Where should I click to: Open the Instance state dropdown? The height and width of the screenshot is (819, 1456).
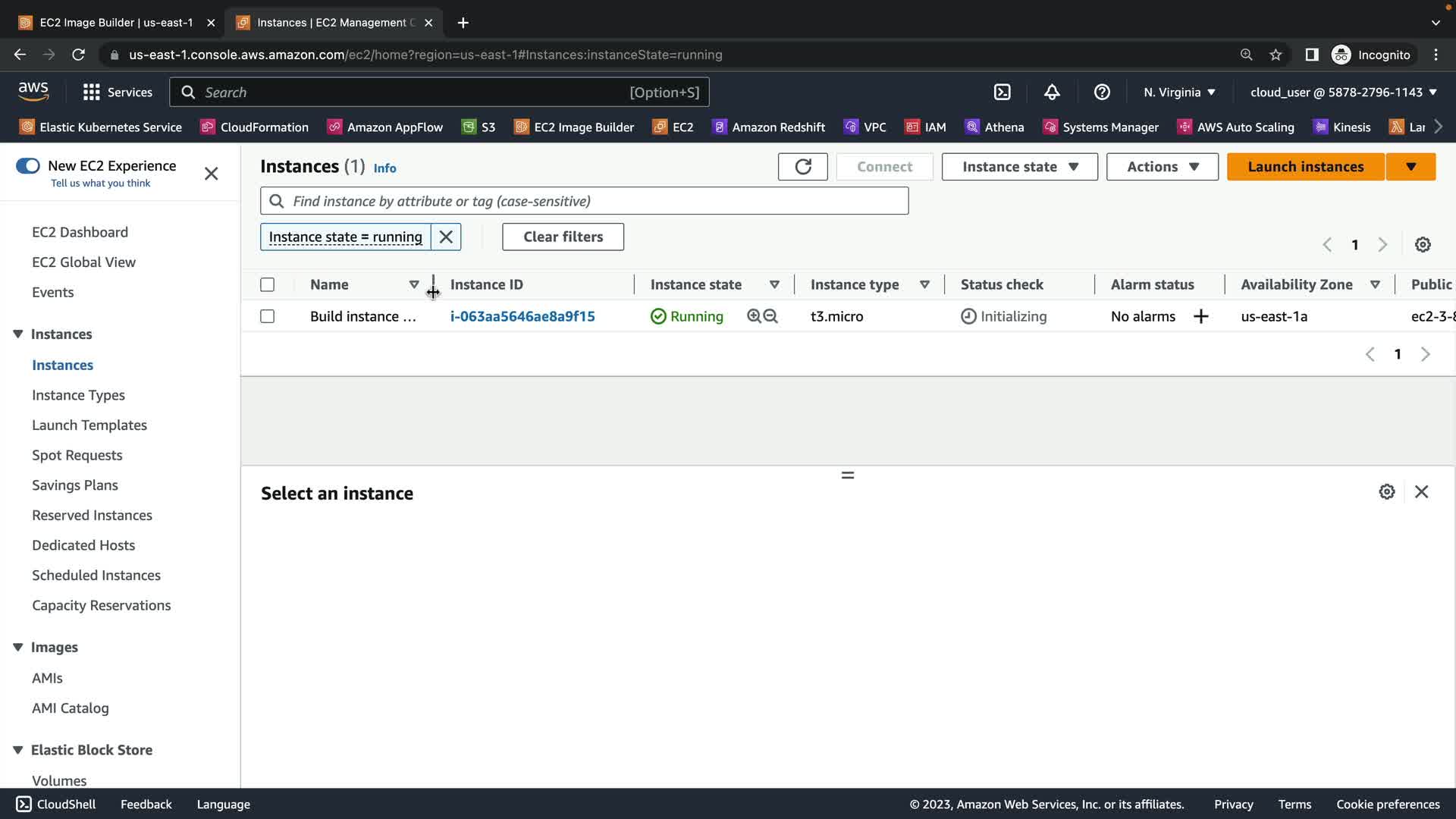(x=1019, y=167)
